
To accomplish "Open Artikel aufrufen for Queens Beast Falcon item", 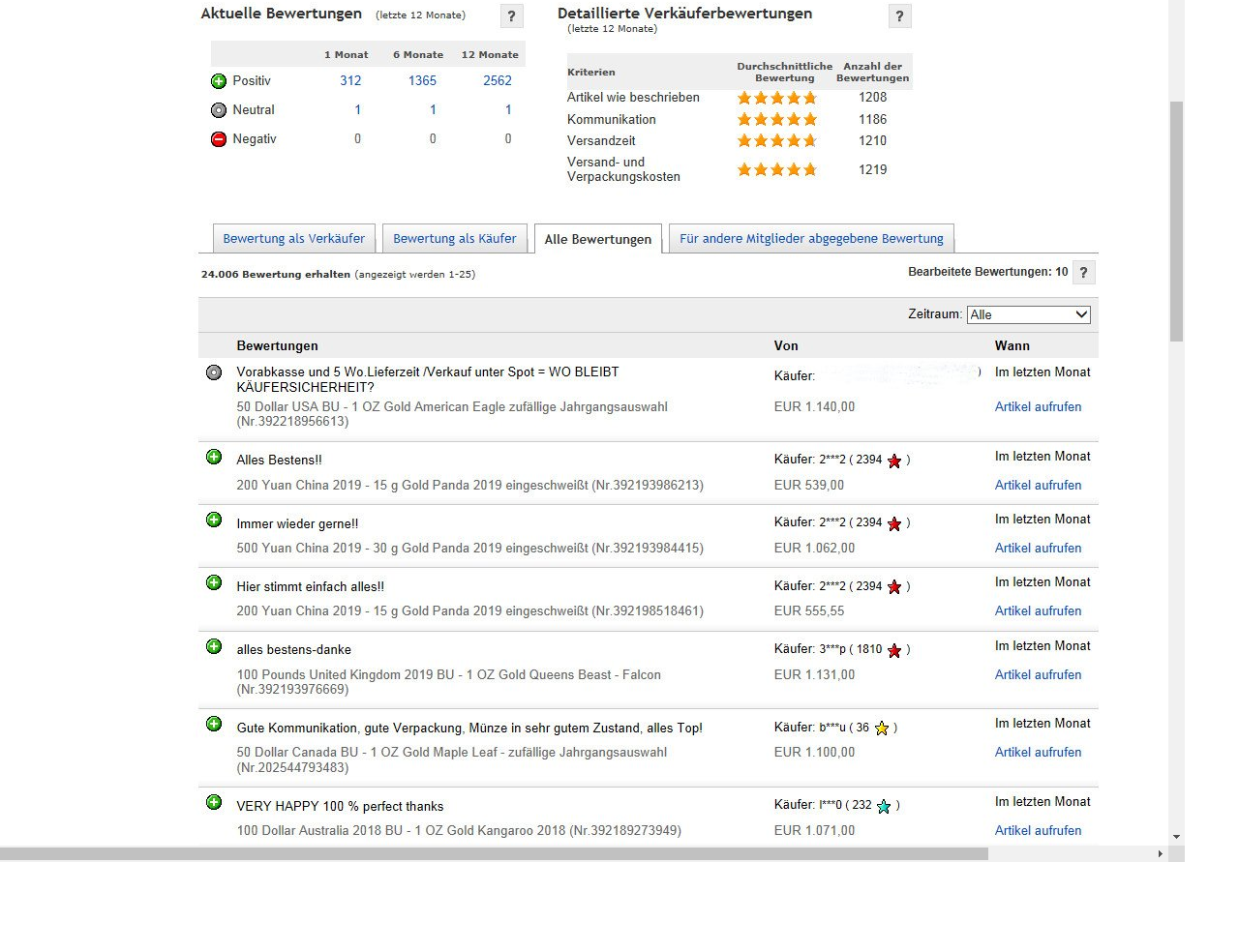I will coord(1038,675).
